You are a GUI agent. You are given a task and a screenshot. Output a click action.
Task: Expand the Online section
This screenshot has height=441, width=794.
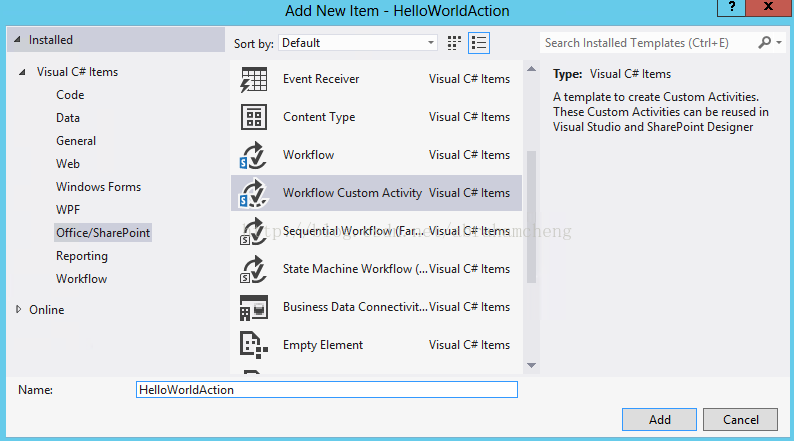point(19,309)
